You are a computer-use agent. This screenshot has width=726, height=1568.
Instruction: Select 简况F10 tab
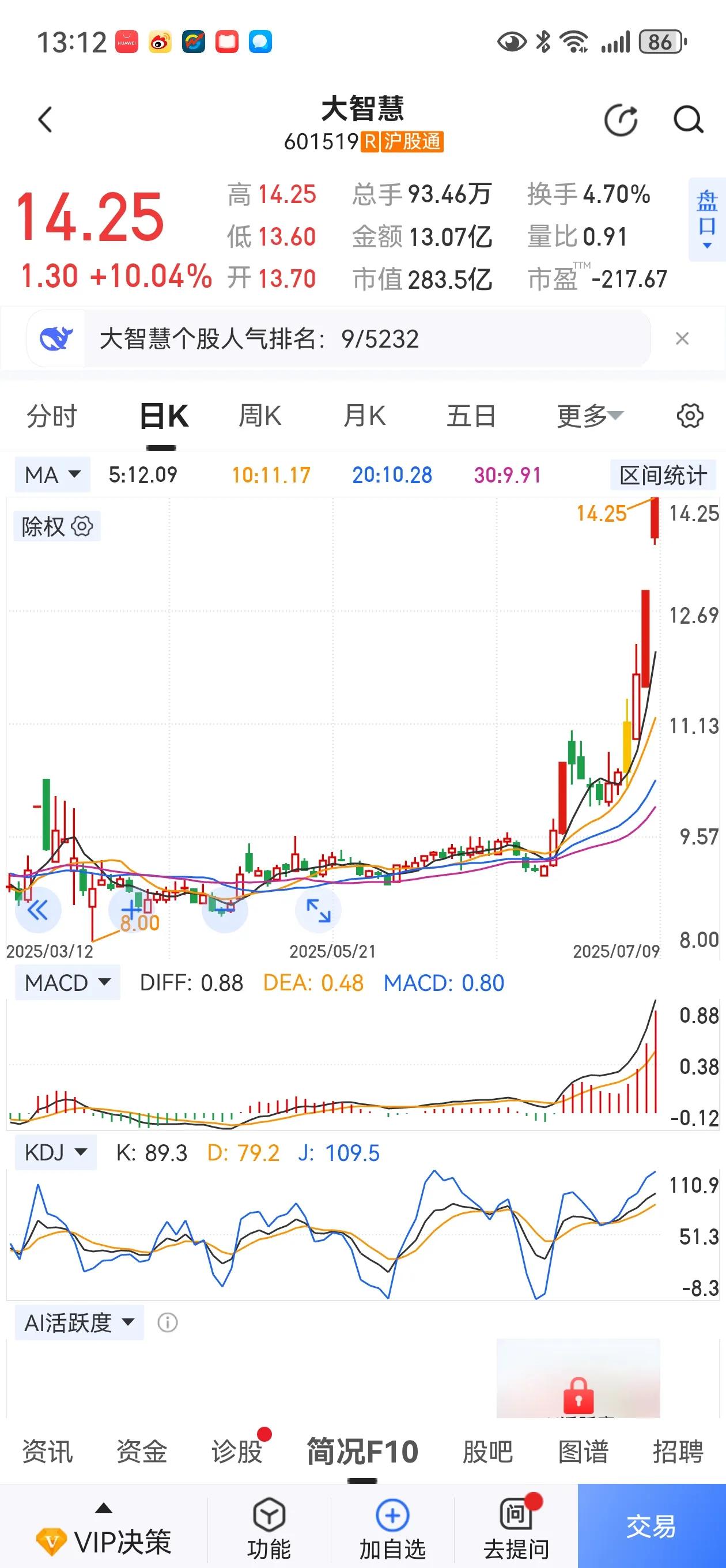pyautogui.click(x=362, y=1451)
